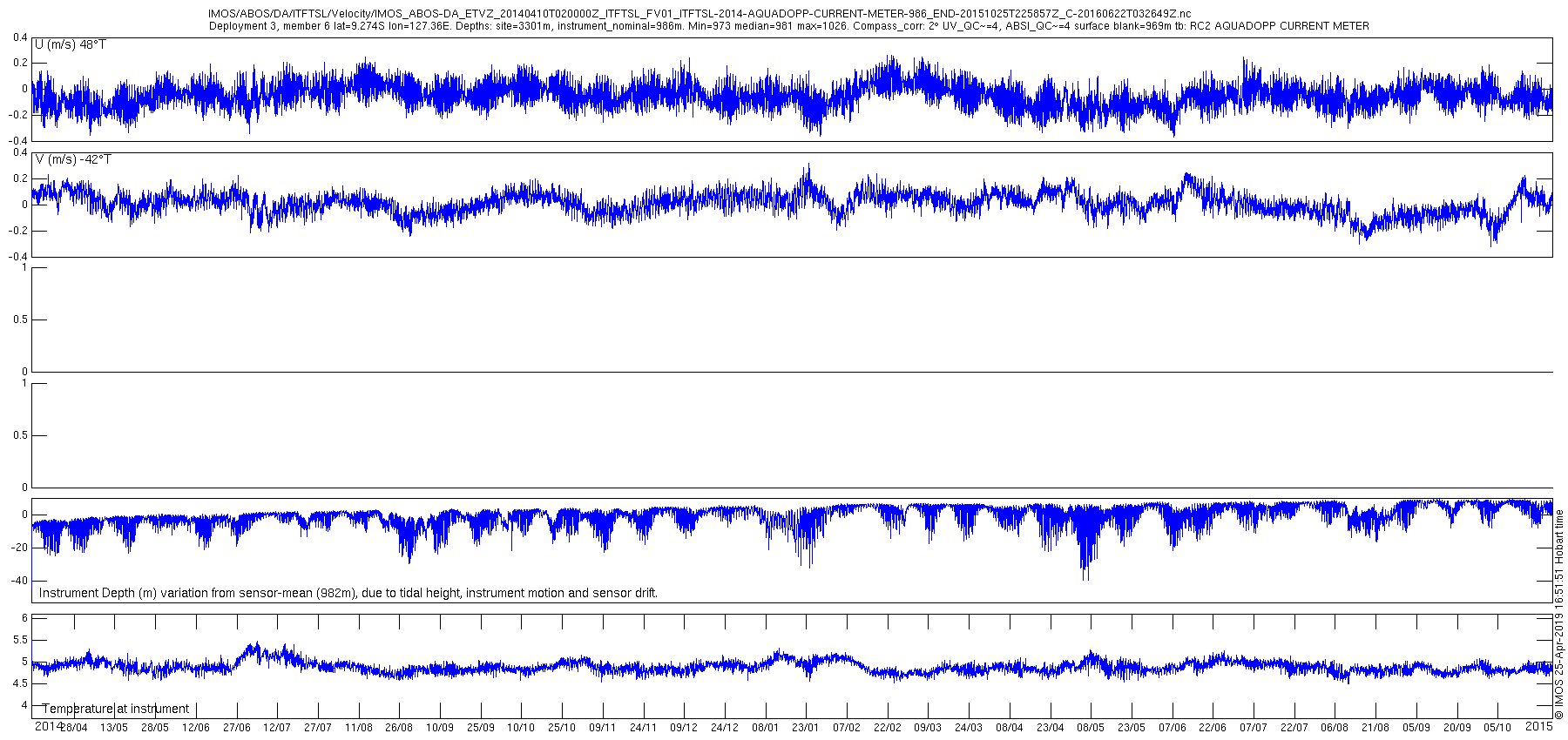Screen dimensions: 1568x740
Task: Click the '08/04' date tick label
Action: pyautogui.click(x=1010, y=728)
